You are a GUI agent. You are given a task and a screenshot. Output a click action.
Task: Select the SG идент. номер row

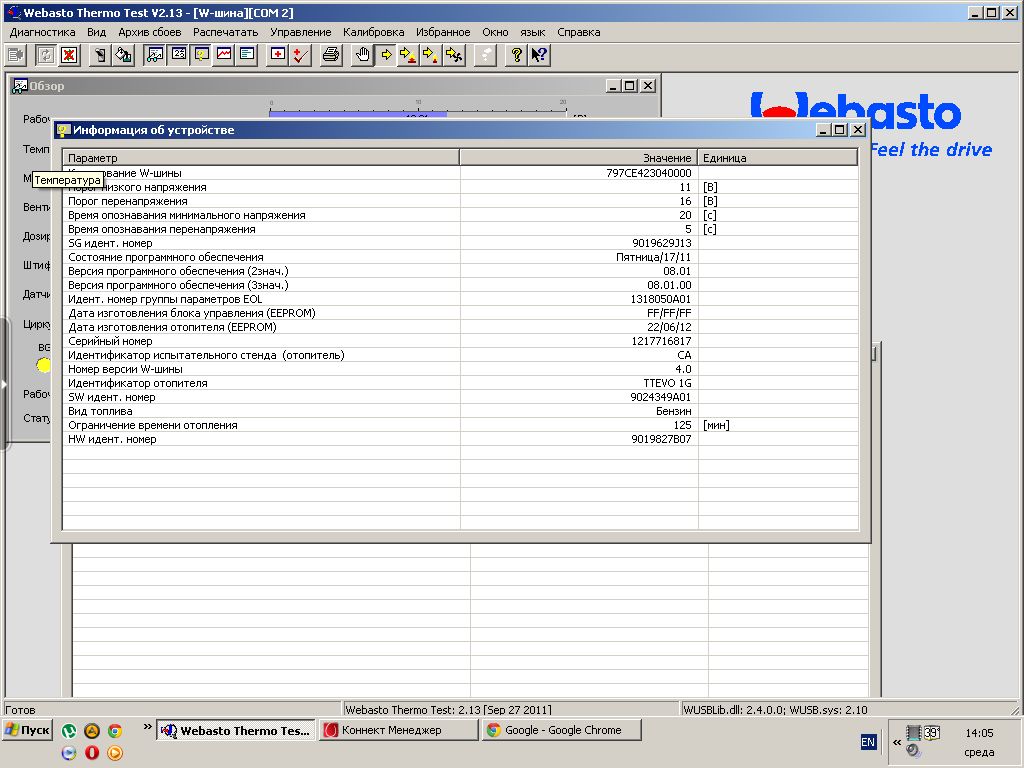pyautogui.click(x=460, y=243)
